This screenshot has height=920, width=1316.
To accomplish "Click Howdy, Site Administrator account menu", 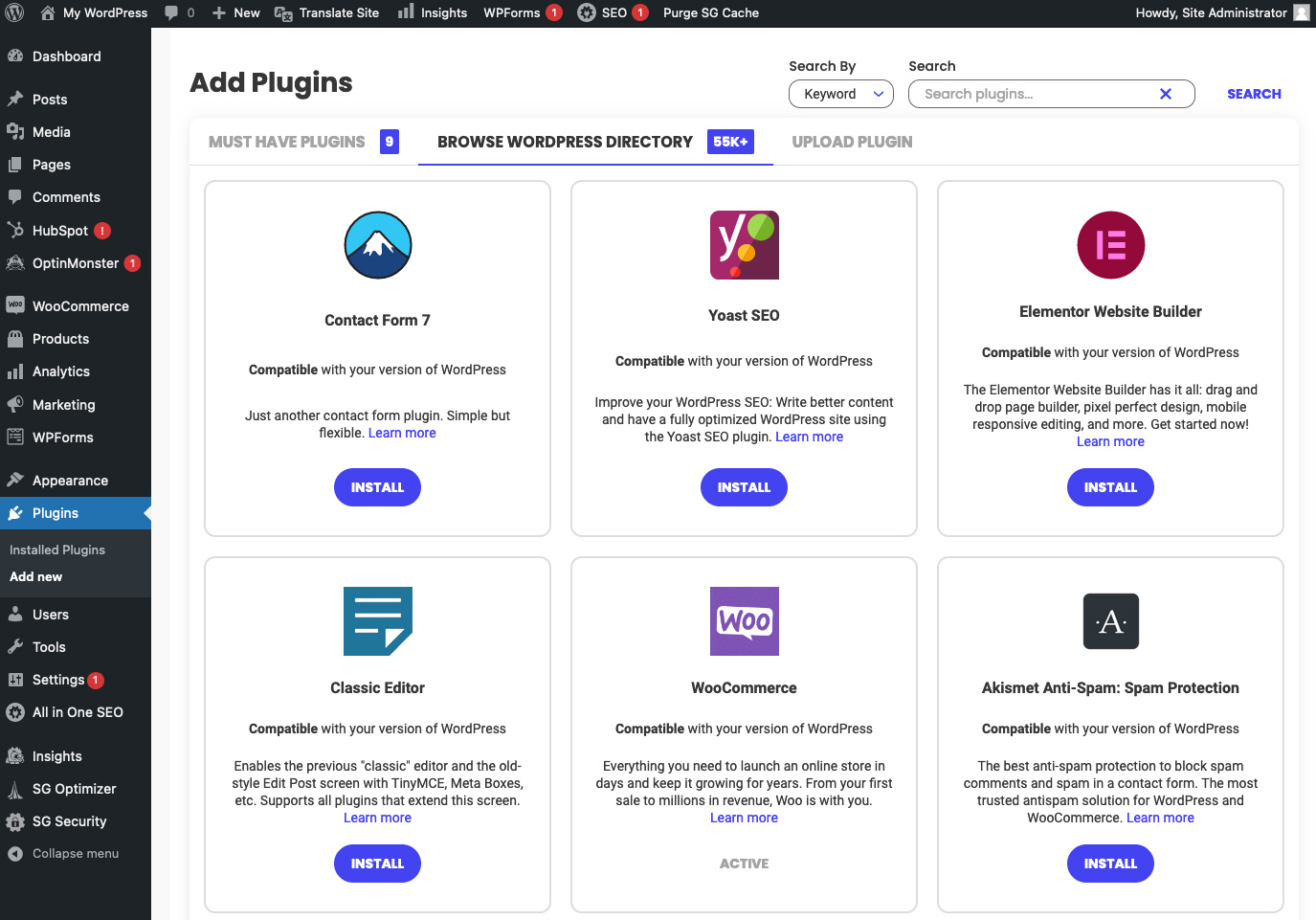I will tap(1221, 13).
